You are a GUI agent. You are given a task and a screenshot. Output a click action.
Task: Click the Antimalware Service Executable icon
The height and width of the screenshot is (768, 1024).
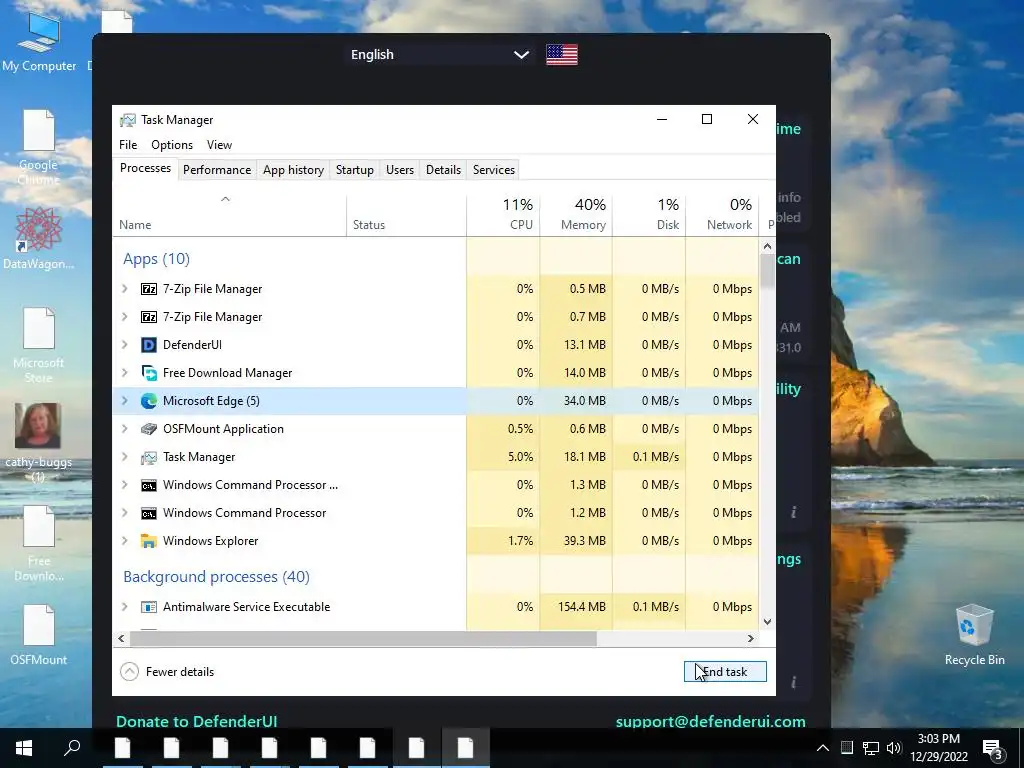[x=149, y=607]
